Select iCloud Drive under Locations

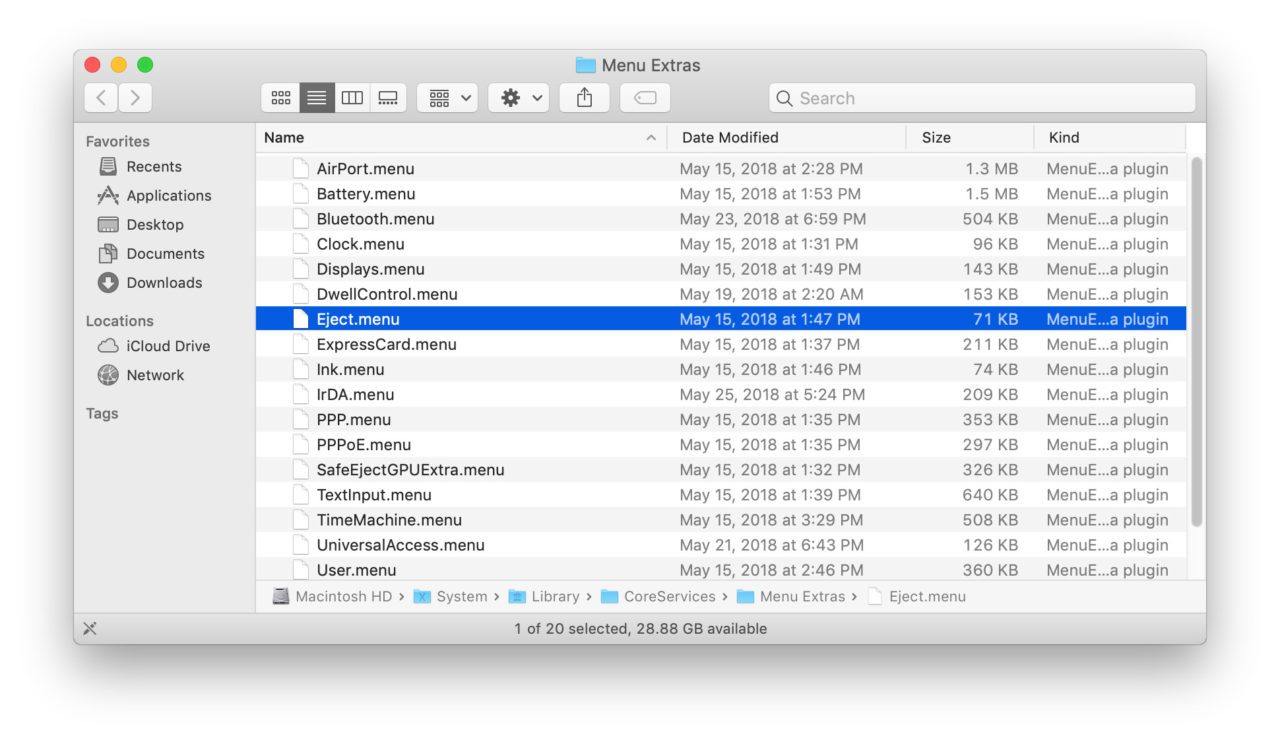coord(170,345)
